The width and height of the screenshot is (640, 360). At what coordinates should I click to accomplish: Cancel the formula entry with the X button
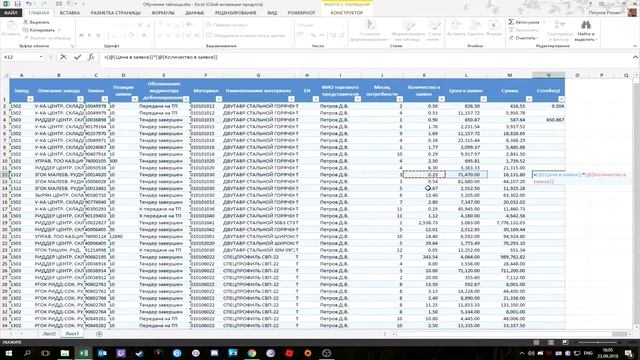click(63, 57)
